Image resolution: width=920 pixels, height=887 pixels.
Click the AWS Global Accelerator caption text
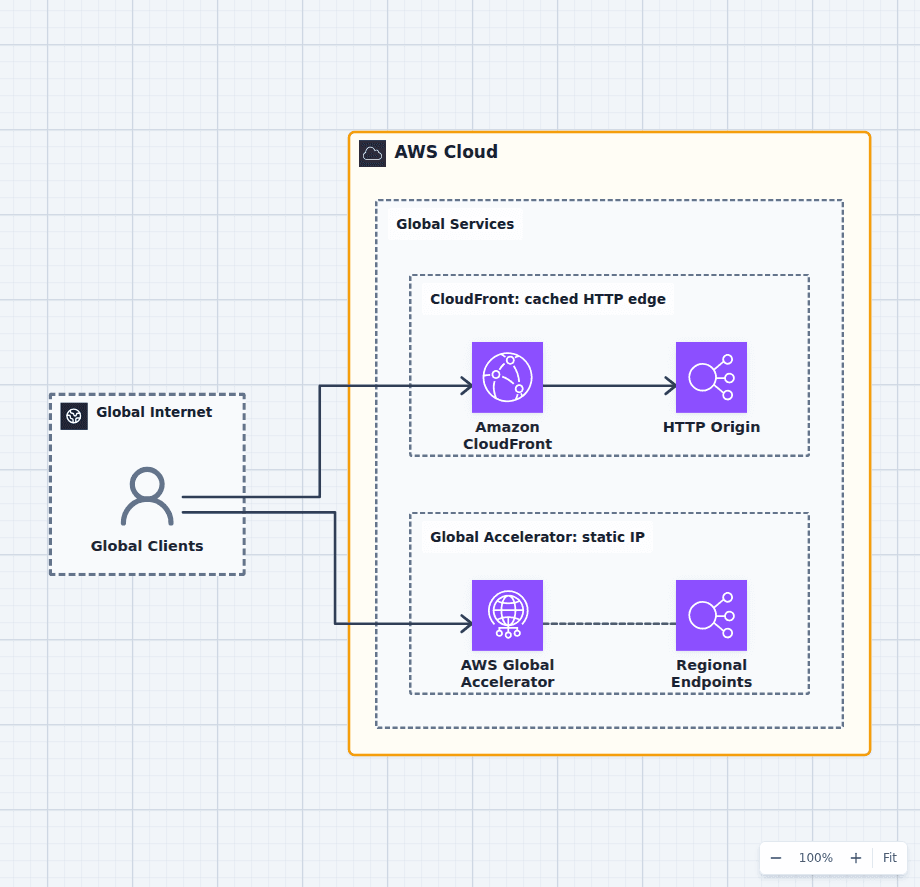508,673
